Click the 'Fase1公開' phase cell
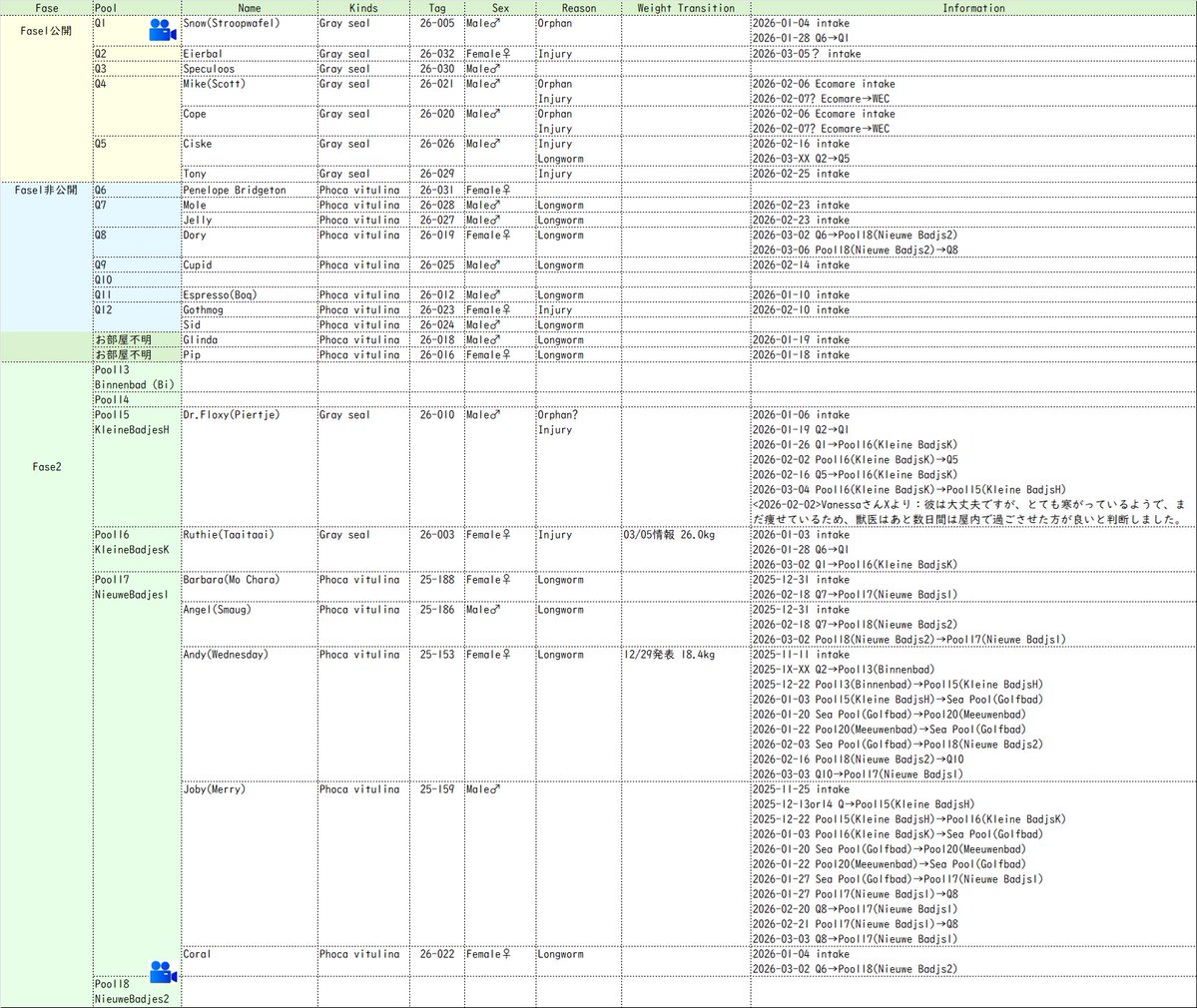Screen dimensions: 1197x1008 [x=47, y=99]
